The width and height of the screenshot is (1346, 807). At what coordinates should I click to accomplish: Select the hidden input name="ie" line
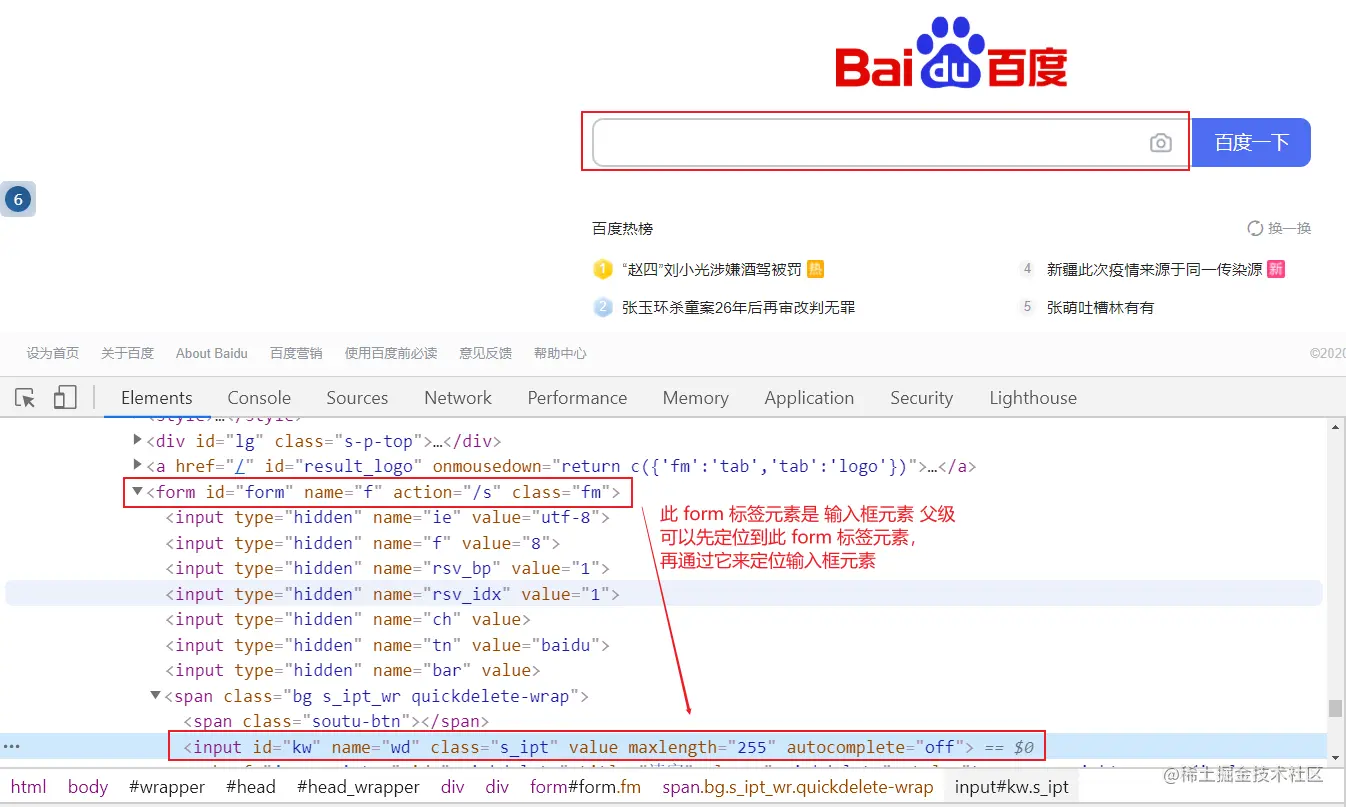tap(388, 517)
